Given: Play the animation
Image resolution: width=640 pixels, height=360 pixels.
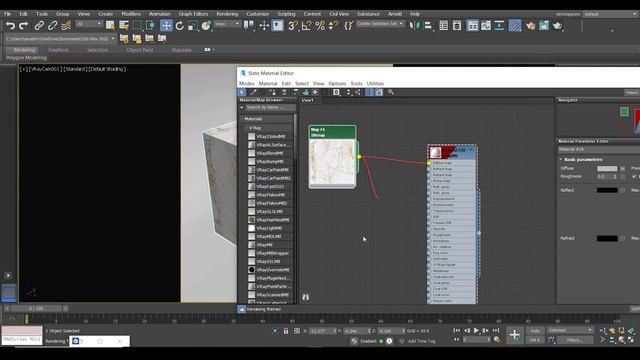Looking at the screenshot, I should point(476,330).
